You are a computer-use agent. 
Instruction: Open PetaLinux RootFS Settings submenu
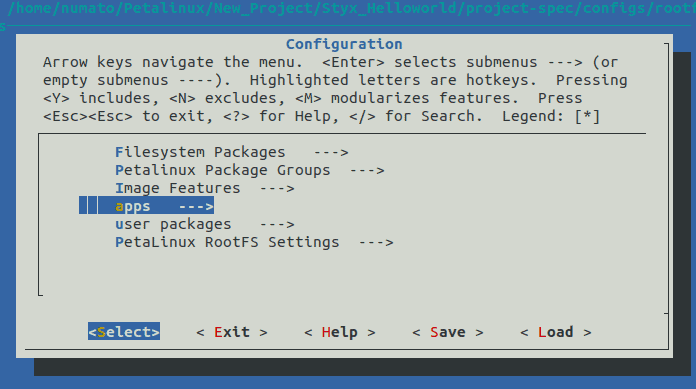click(x=254, y=242)
